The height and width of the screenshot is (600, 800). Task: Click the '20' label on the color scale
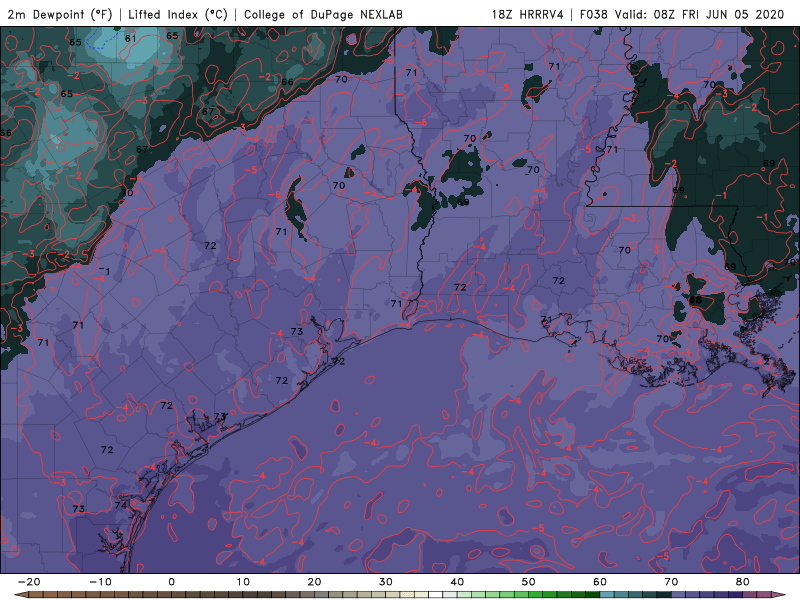point(314,582)
